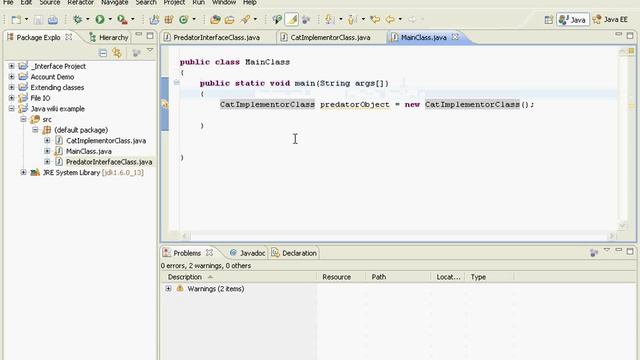This screenshot has width=640, height=360.
Task: Switch to CatImplementorClass.java editor tab
Action: point(330,37)
